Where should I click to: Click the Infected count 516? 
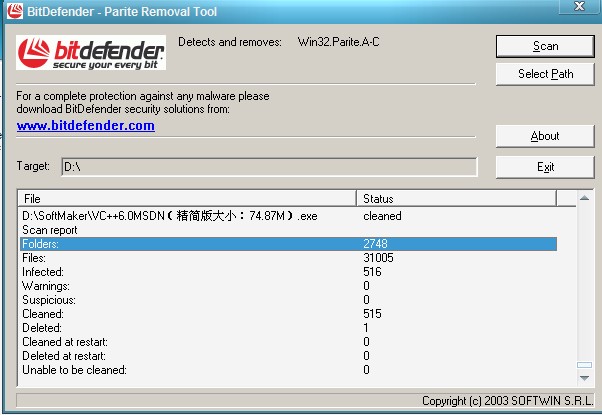[372, 272]
